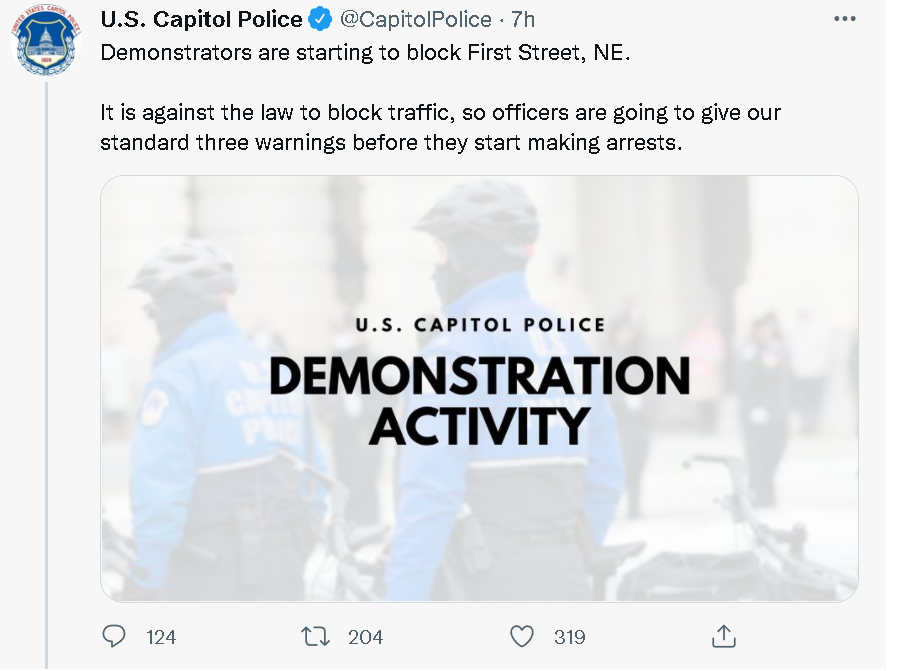Viewport: 914px width, 671px height.
Task: Click the blue verified badge
Action: 319,19
